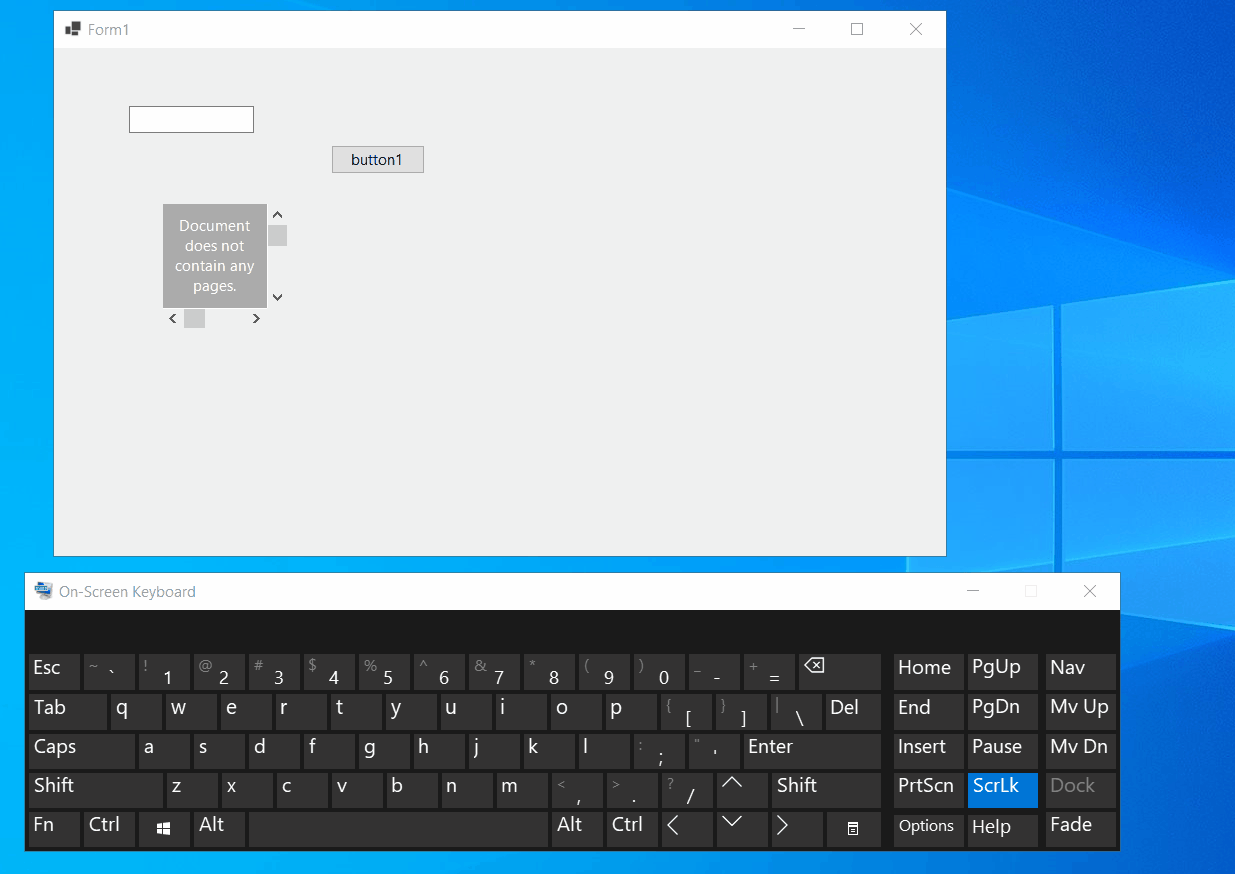Click the Insert key
Image resolution: width=1235 pixels, height=874 pixels.
928,751
